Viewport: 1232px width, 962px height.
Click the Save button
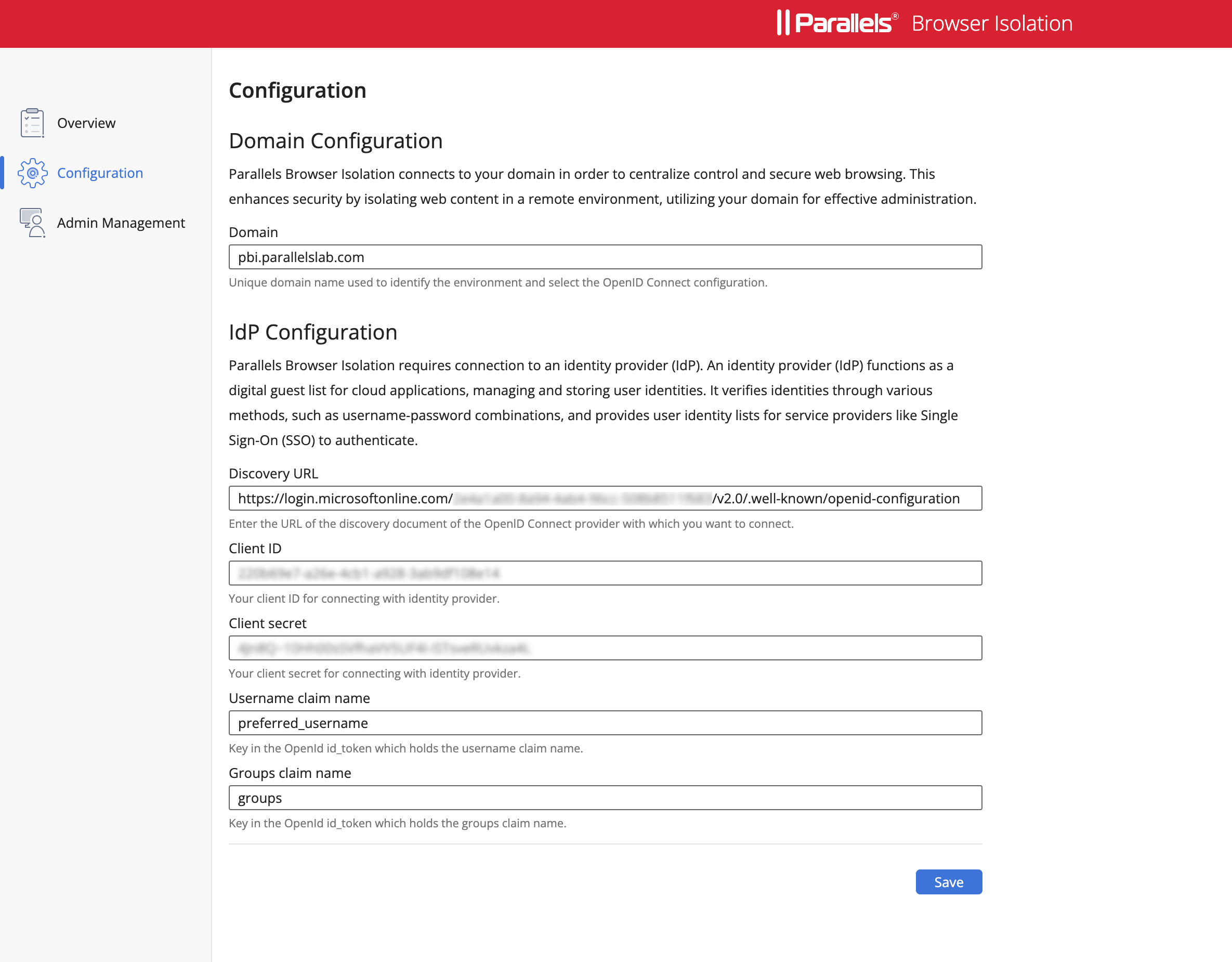(x=948, y=882)
